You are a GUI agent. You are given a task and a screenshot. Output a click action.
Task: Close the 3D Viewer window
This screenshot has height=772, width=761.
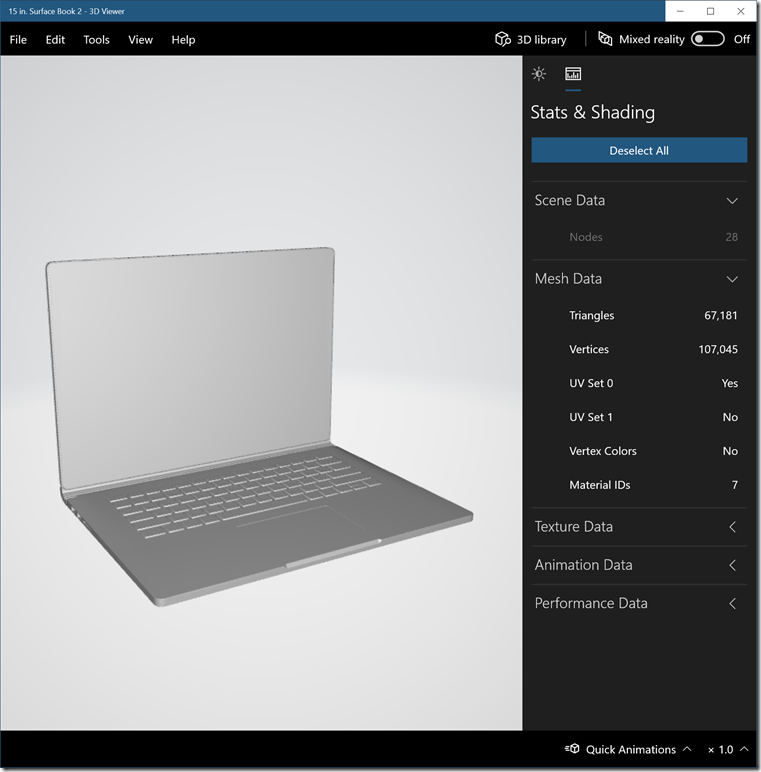pos(741,11)
